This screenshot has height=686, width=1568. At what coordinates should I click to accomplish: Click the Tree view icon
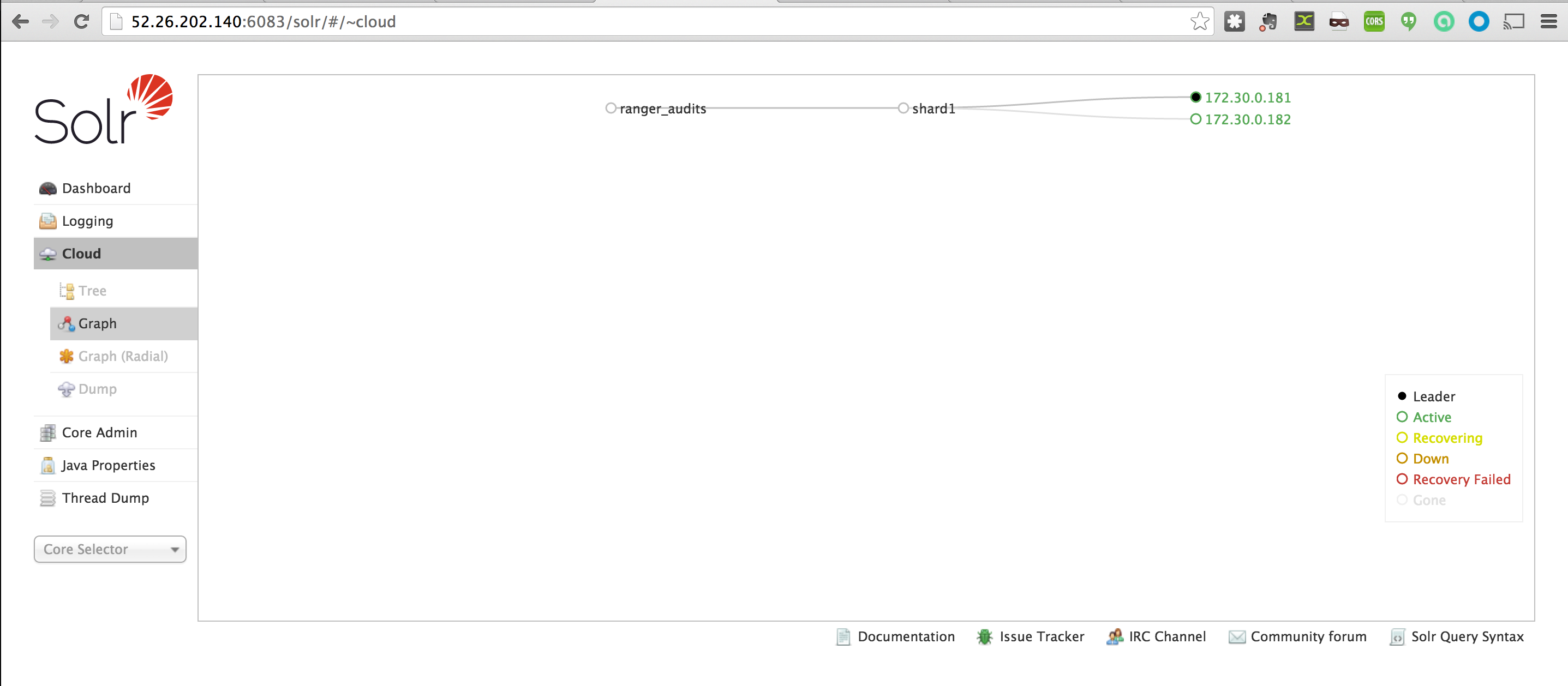click(x=67, y=291)
